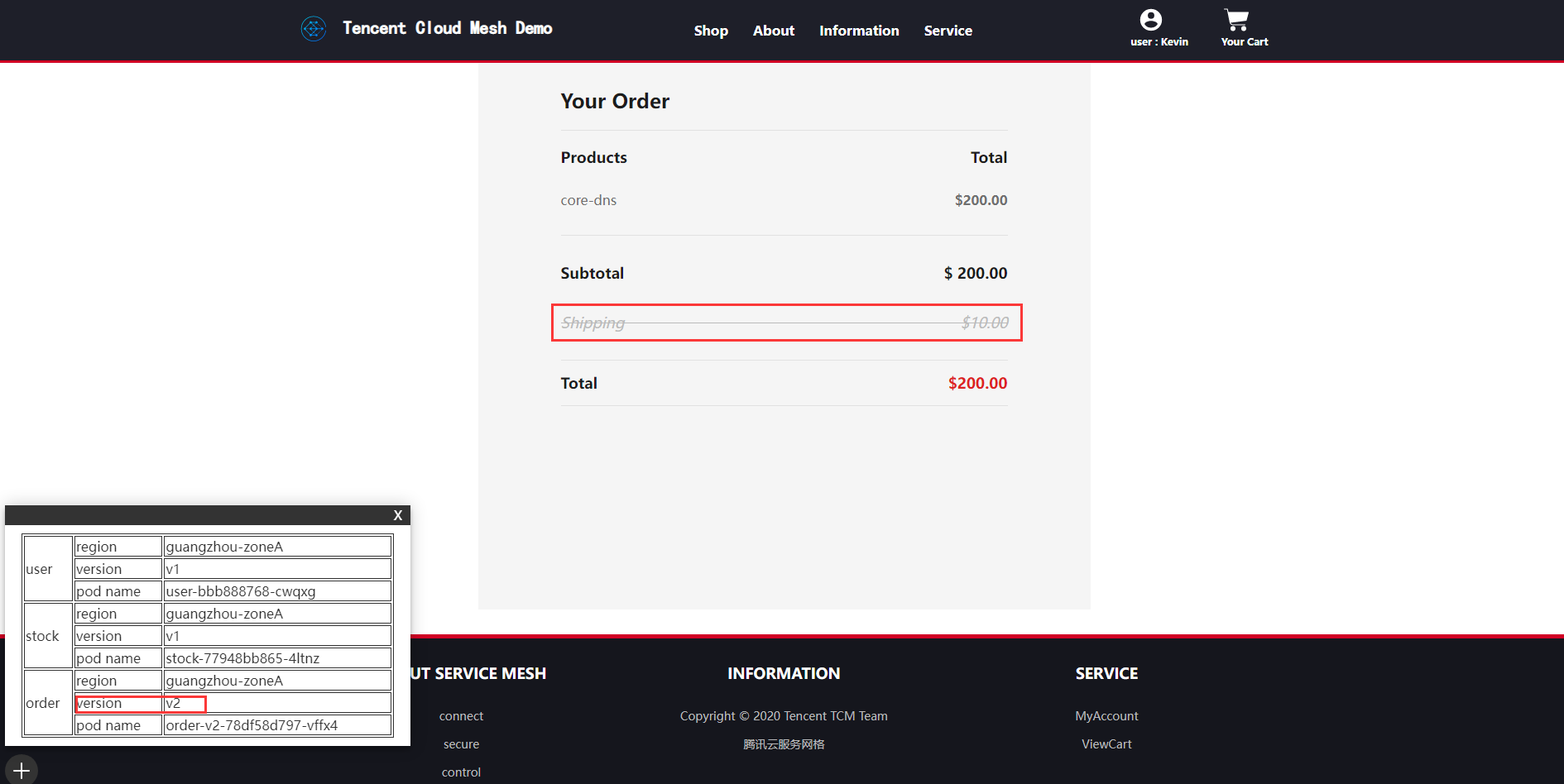The image size is (1564, 784).
Task: Click the crossed-out Shipping row
Action: point(786,323)
